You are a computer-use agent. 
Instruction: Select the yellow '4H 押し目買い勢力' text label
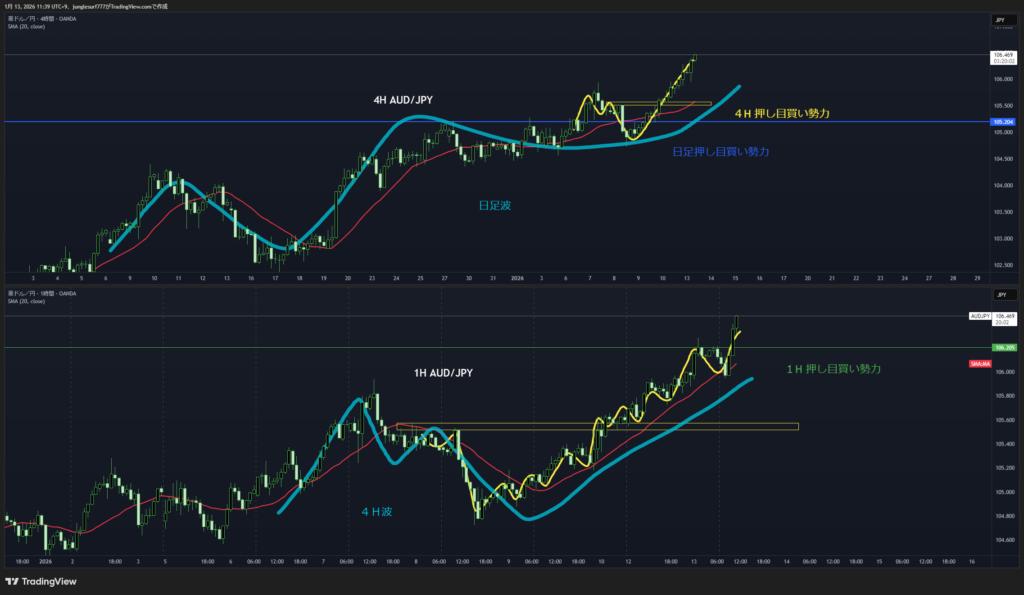pyautogui.click(x=781, y=113)
